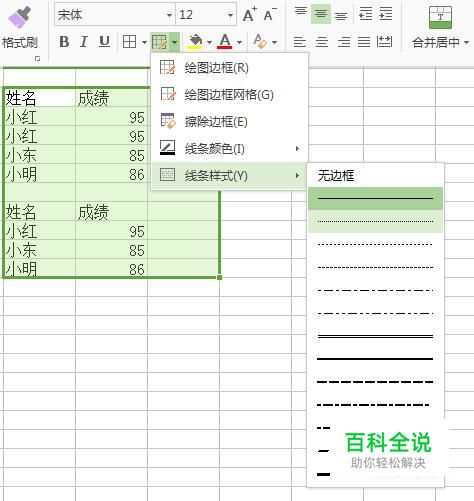Click the distributed alignment icon

384,42
